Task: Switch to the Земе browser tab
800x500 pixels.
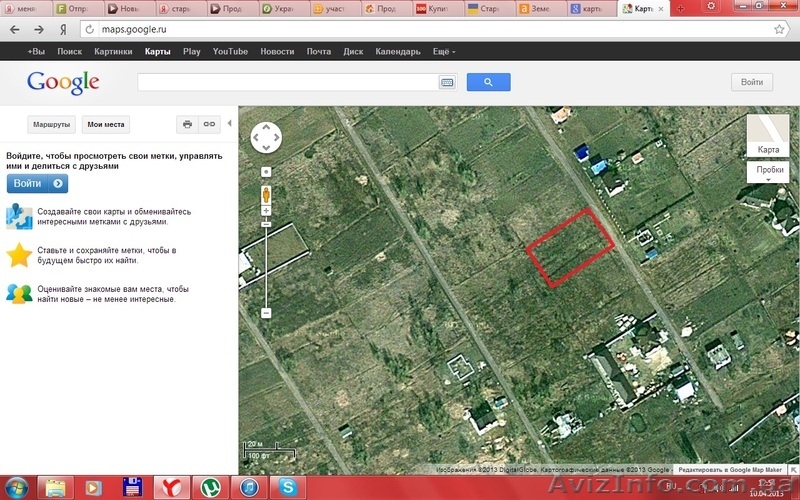Action: 540,9
